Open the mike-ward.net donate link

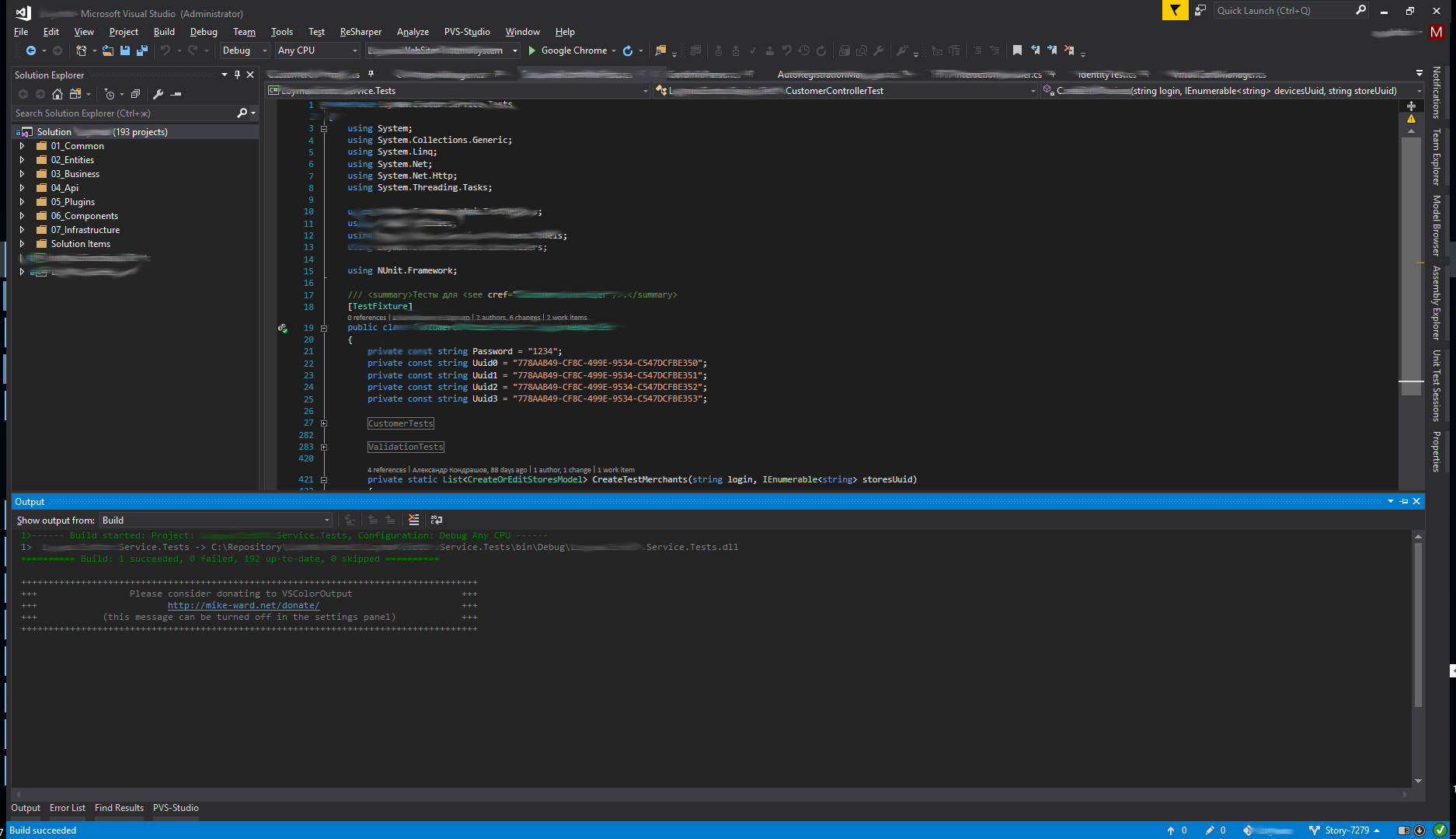243,605
